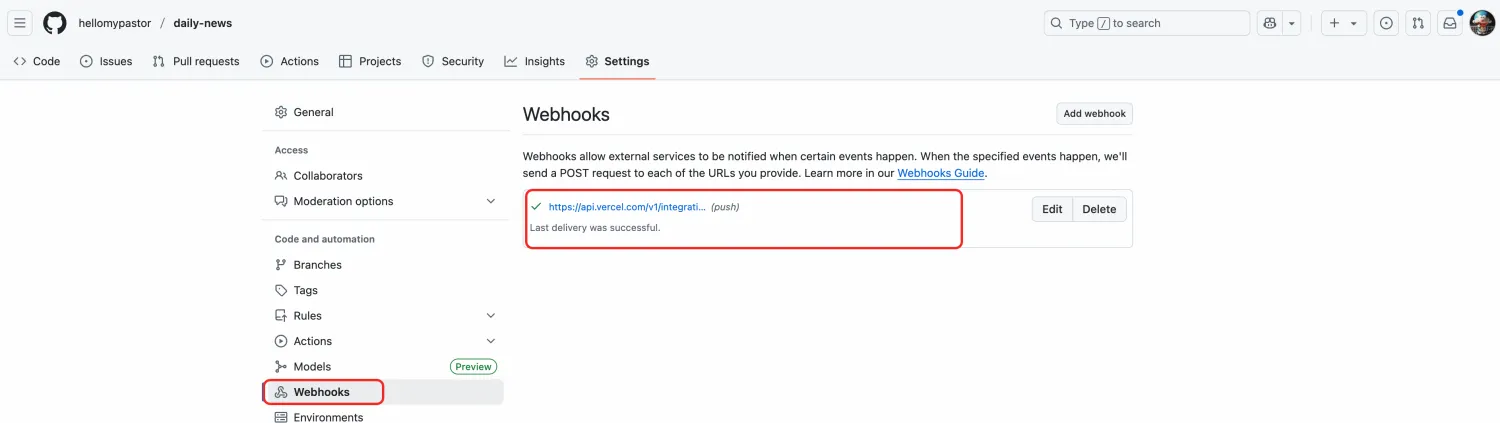
Task: Delete the Vercel webhook
Action: click(x=1099, y=209)
